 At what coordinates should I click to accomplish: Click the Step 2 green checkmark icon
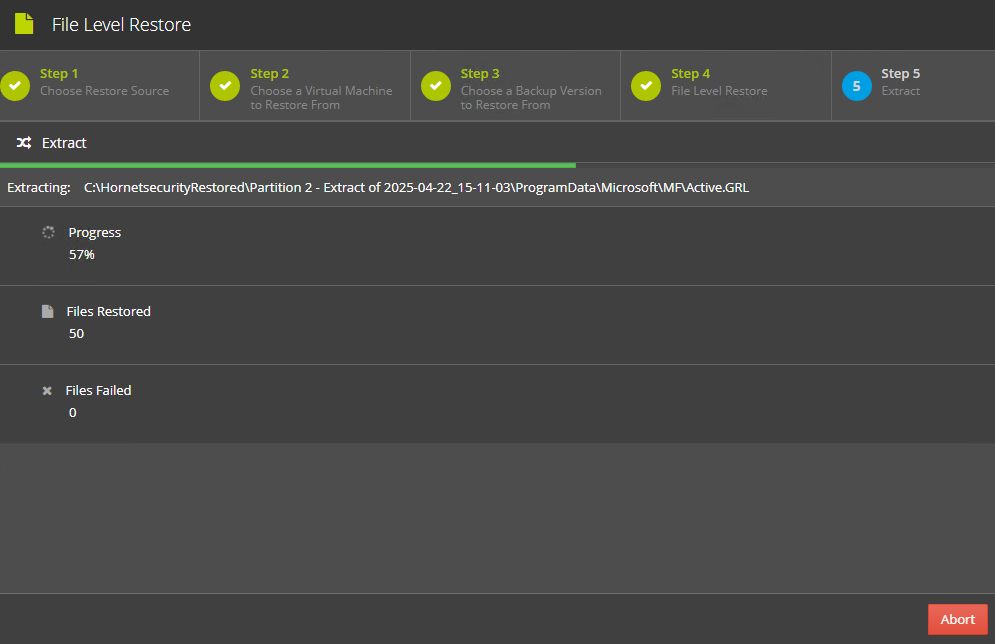pos(225,86)
